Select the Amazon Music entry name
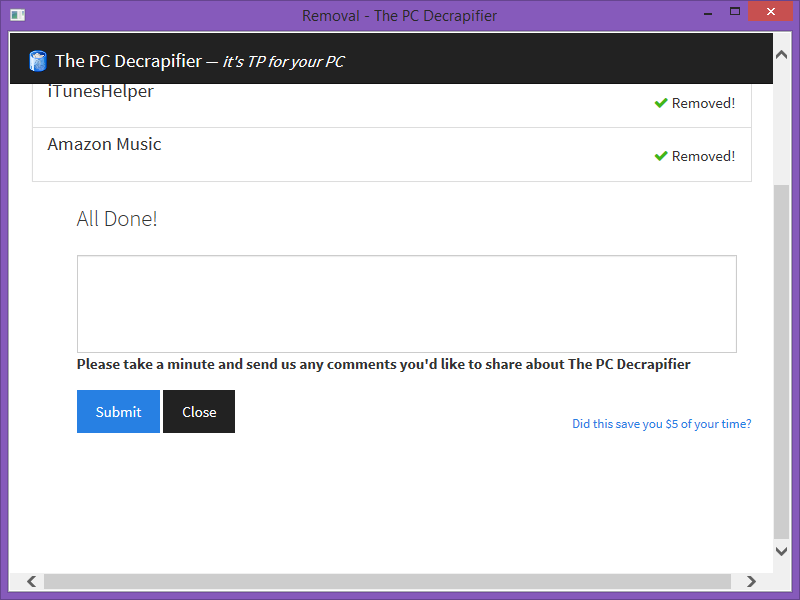The height and width of the screenshot is (600, 800). [104, 144]
